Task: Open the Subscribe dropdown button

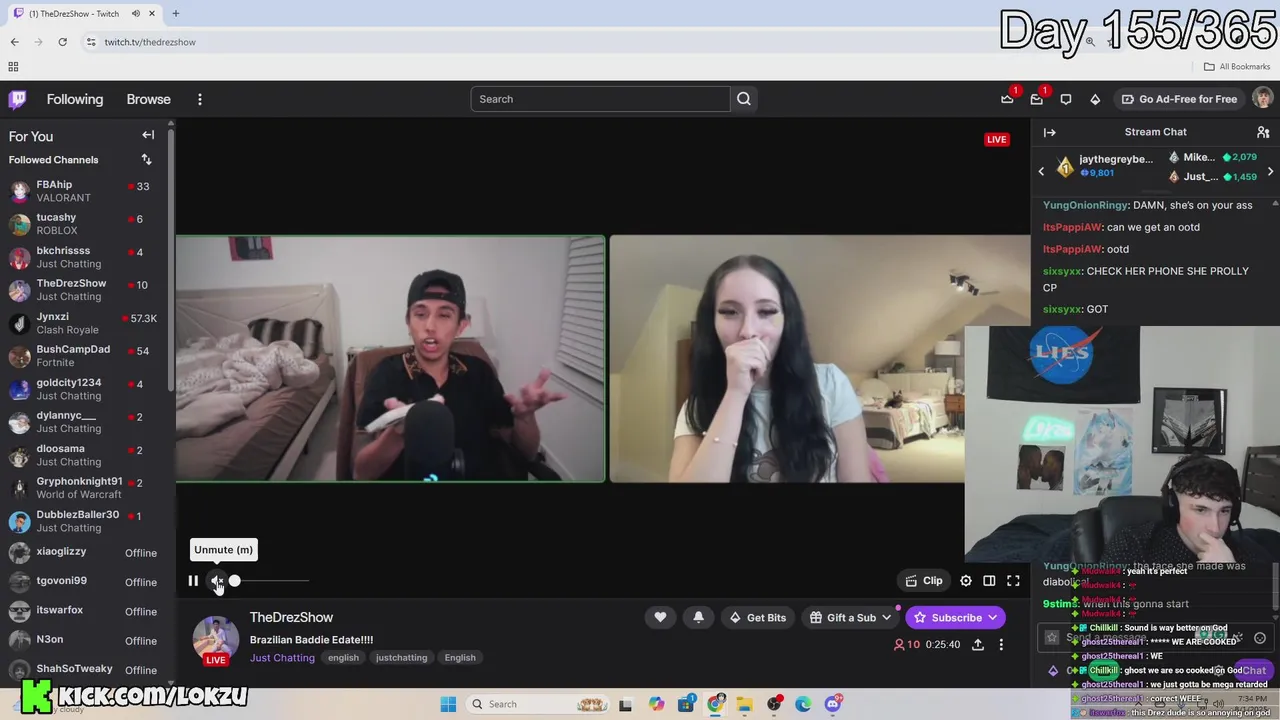Action: [956, 618]
